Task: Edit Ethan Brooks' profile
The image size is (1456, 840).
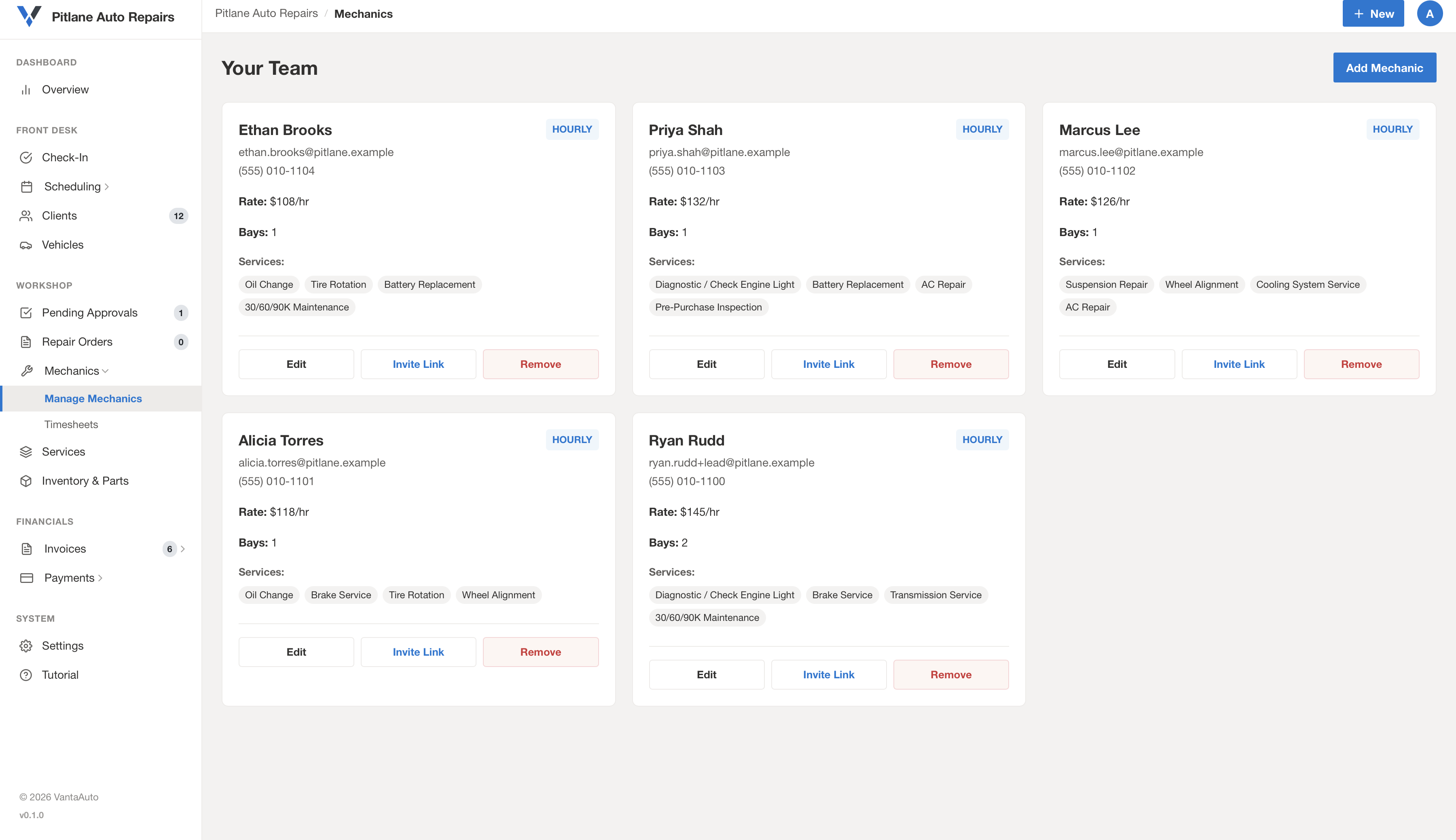Action: [296, 364]
